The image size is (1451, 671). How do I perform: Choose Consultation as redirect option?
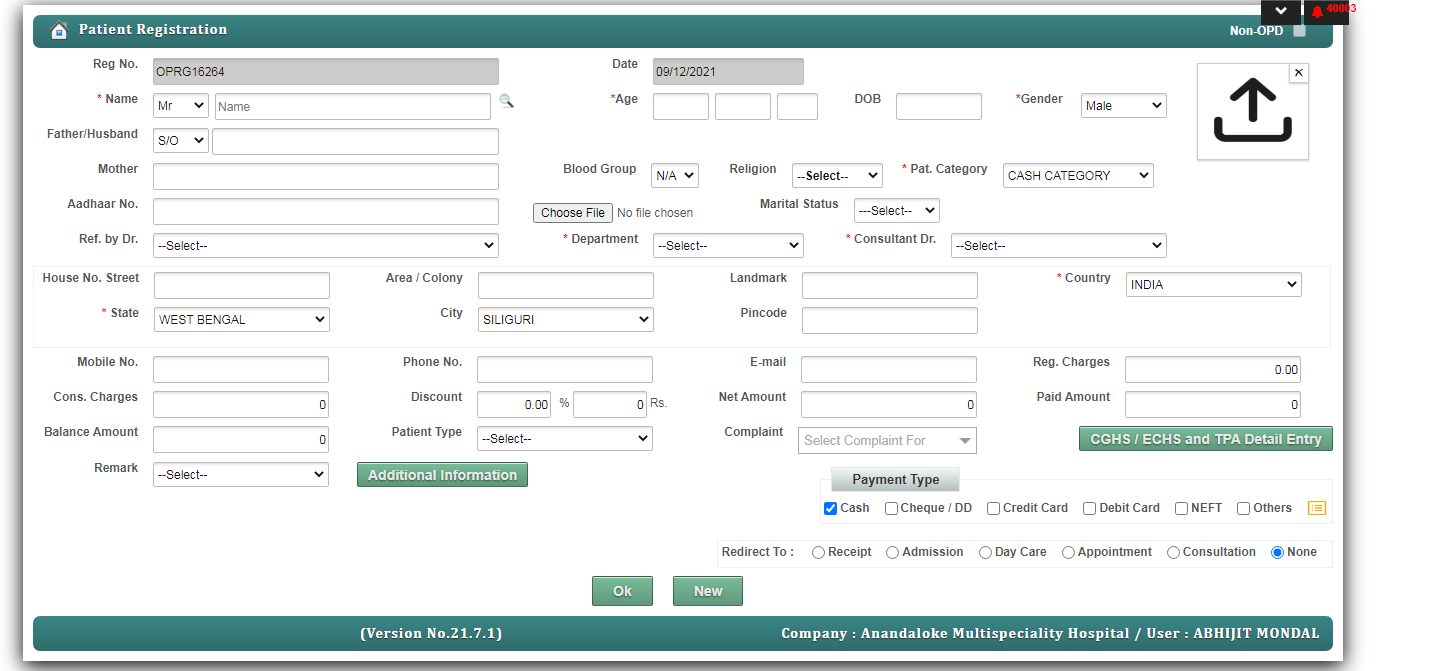(1173, 552)
